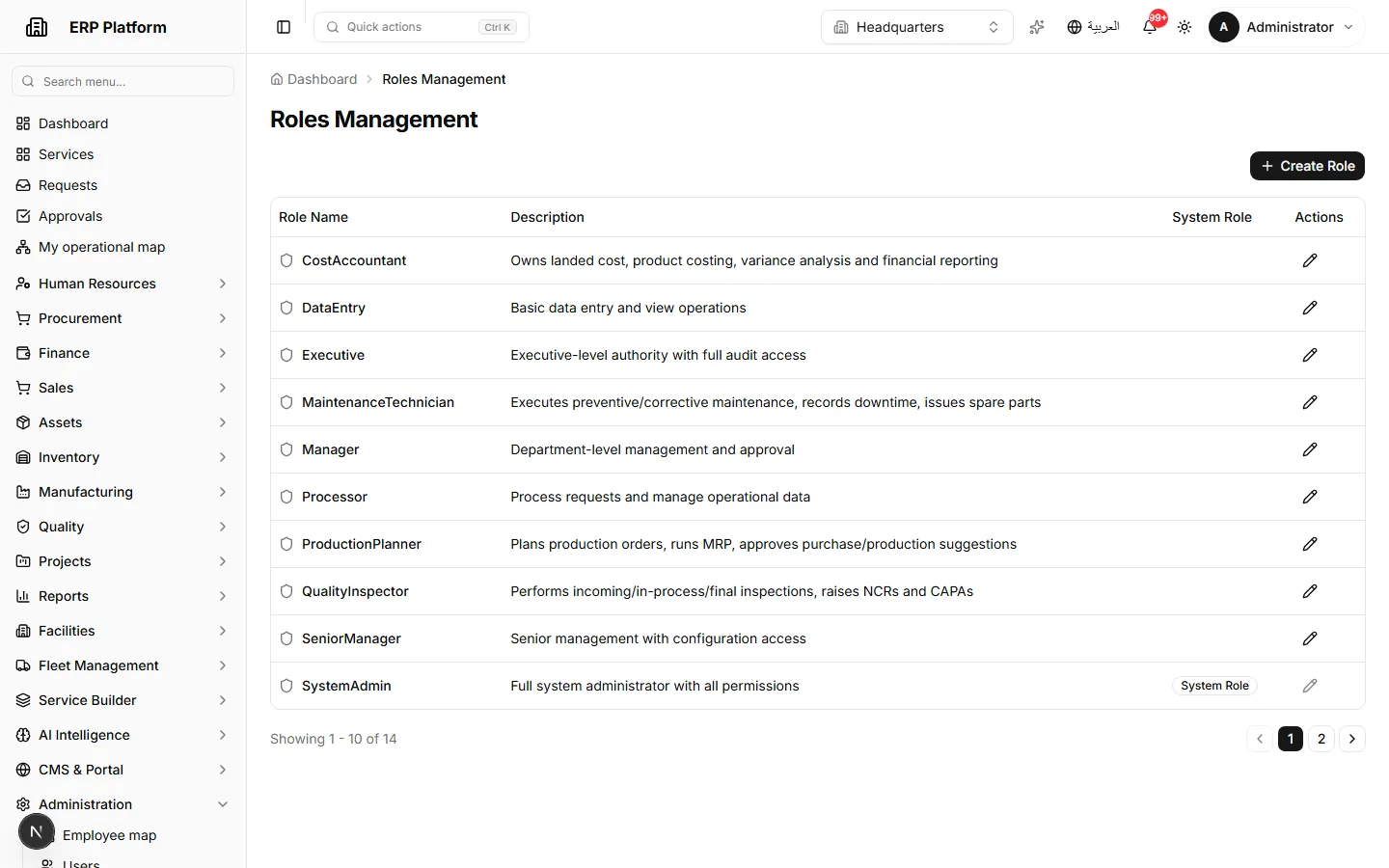Click the next page arrow
This screenshot has height=868, width=1389.
[1352, 739]
